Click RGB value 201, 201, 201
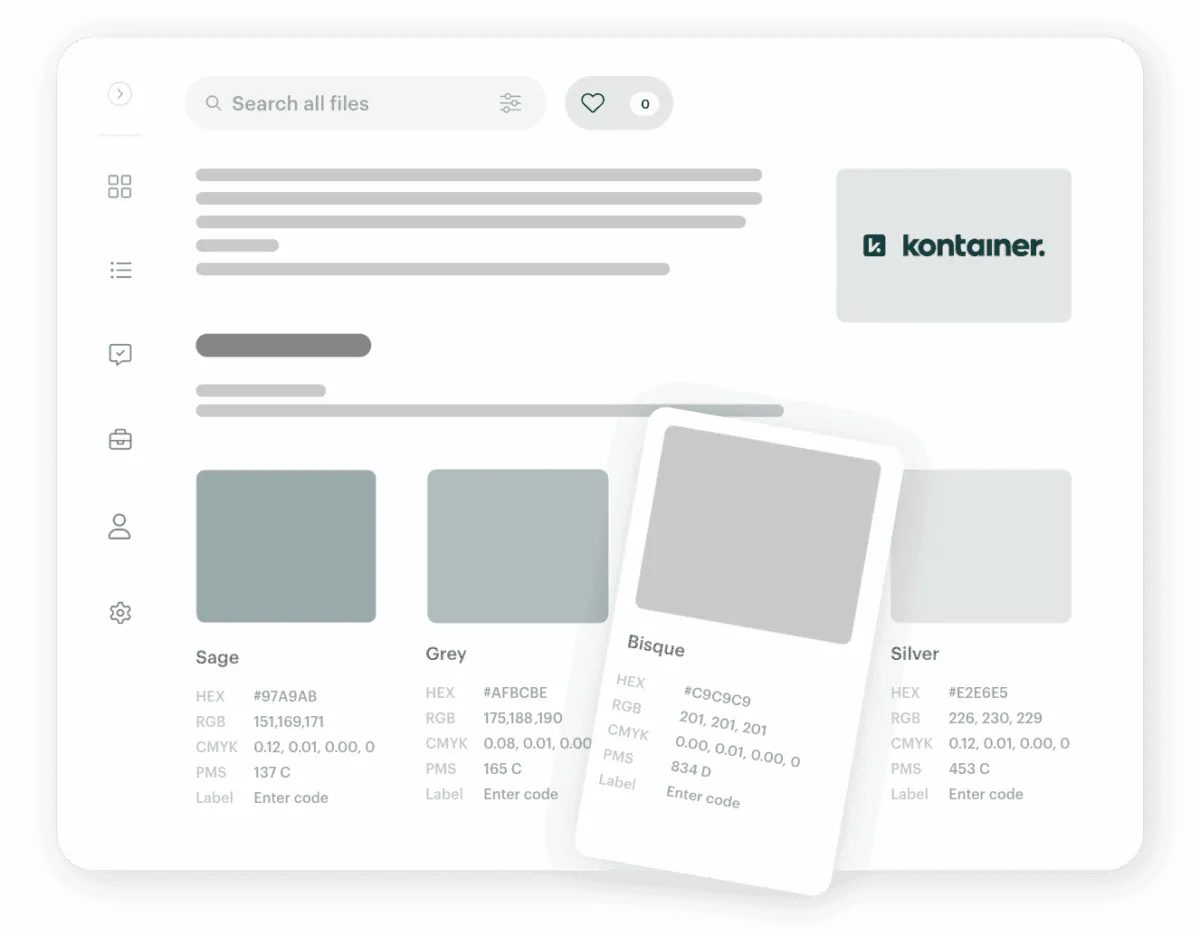Image resolution: width=1200 pixels, height=936 pixels. tap(723, 722)
